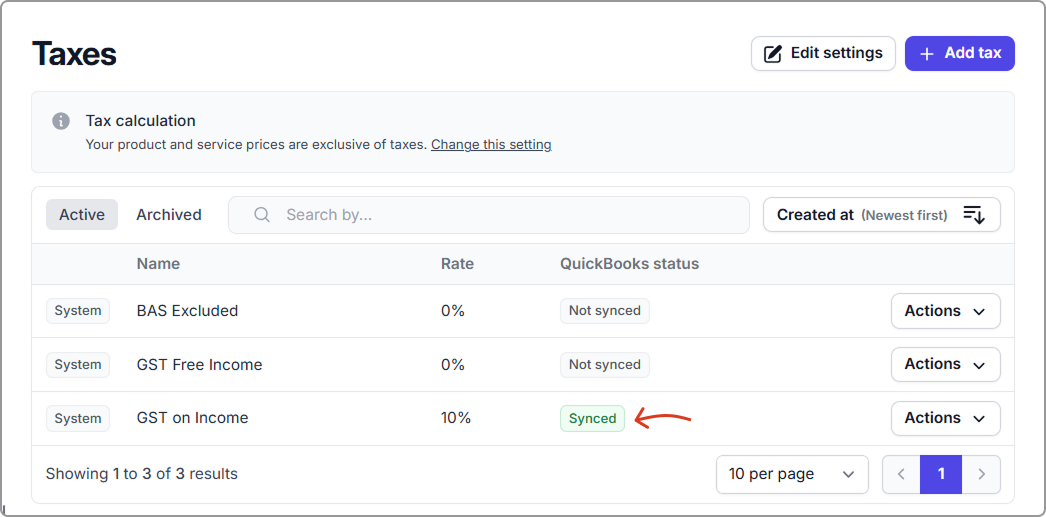Select the Active tab
This screenshot has height=517, width=1046.
tap(82, 215)
